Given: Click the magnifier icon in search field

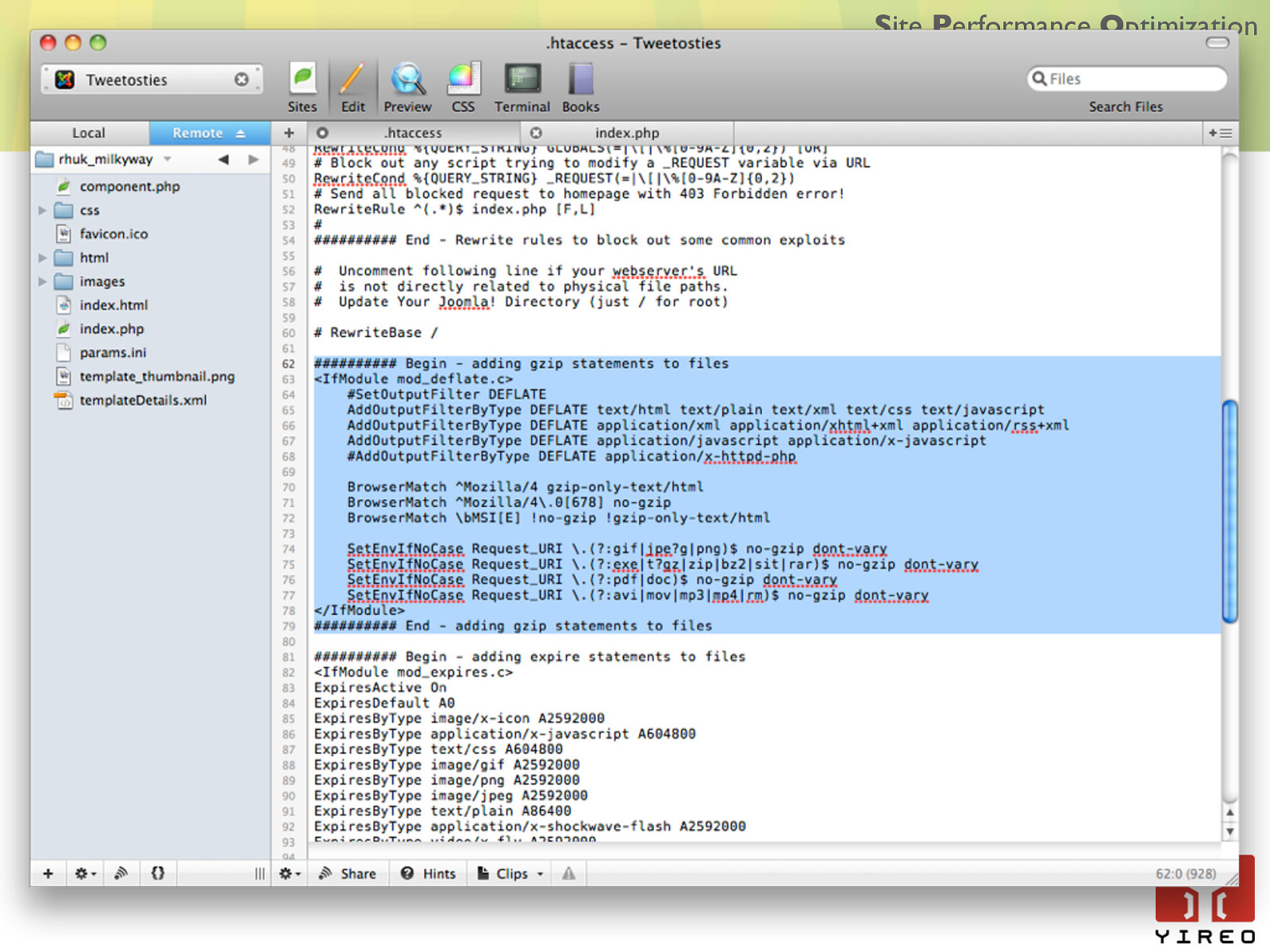Looking at the screenshot, I should [1039, 79].
